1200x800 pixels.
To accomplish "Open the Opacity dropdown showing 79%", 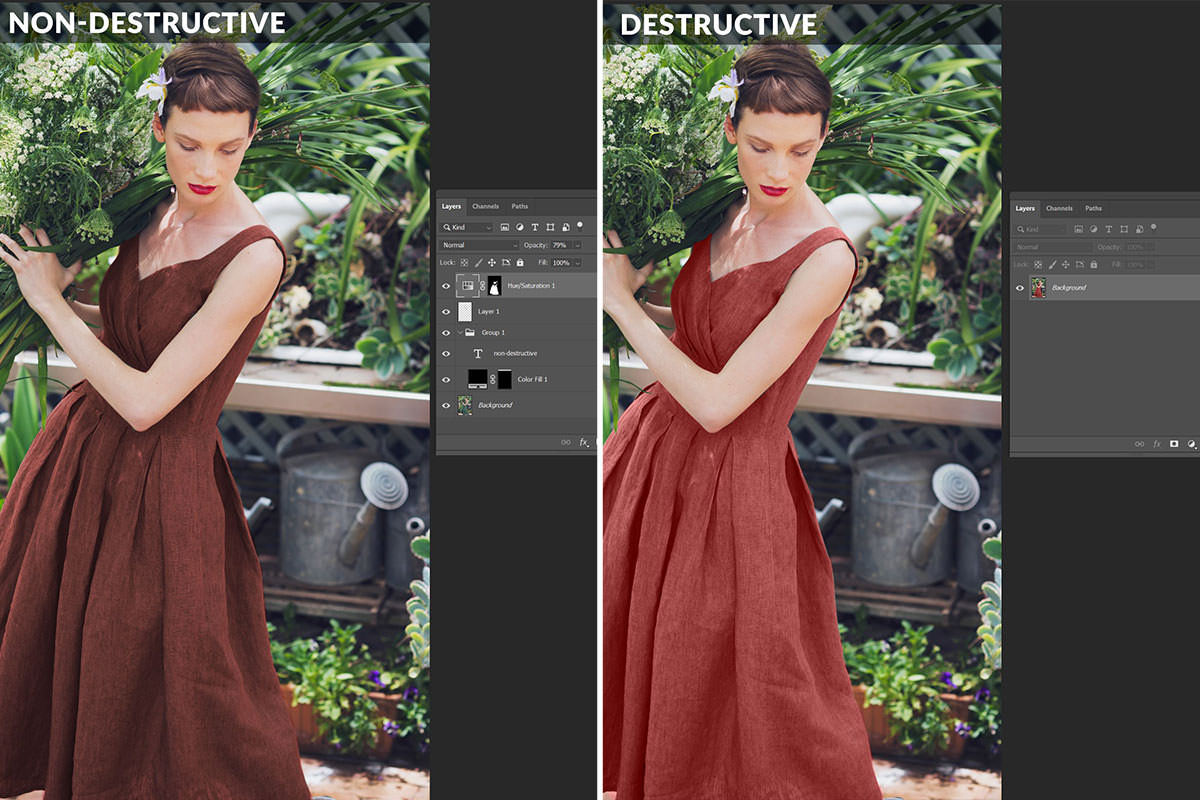I will tap(577, 245).
